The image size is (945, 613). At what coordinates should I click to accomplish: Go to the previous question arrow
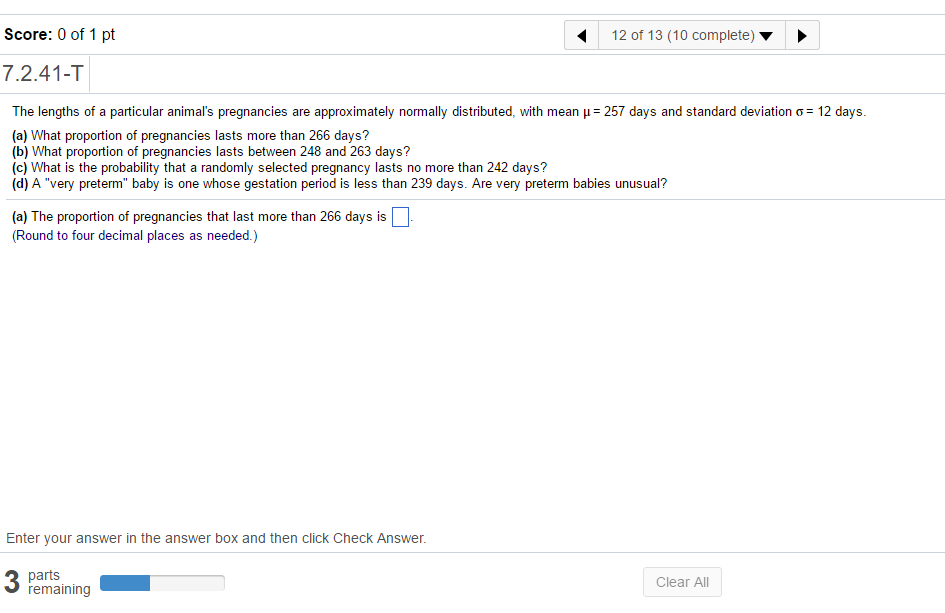click(581, 36)
